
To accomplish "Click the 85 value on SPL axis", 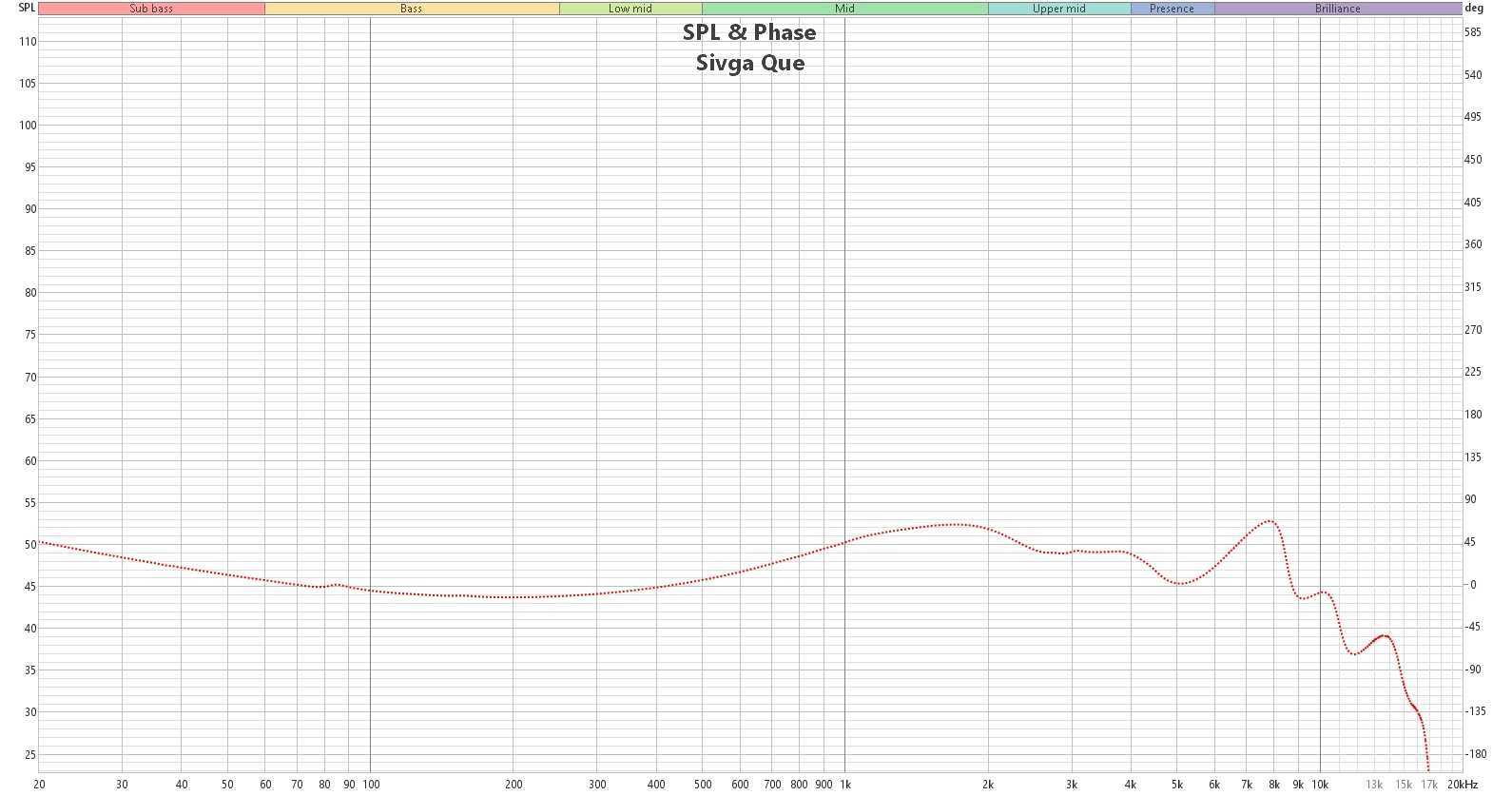I will pos(30,251).
